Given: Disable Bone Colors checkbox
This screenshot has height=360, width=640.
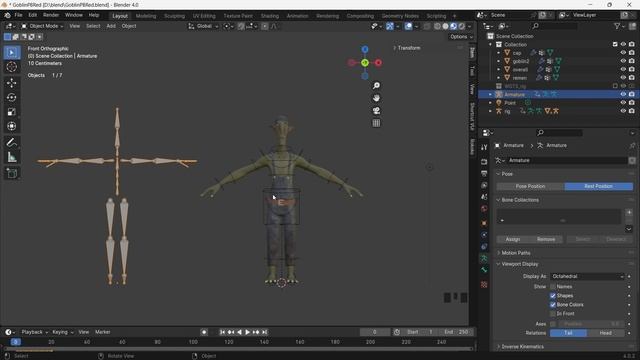Looking at the screenshot, I should [553, 305].
